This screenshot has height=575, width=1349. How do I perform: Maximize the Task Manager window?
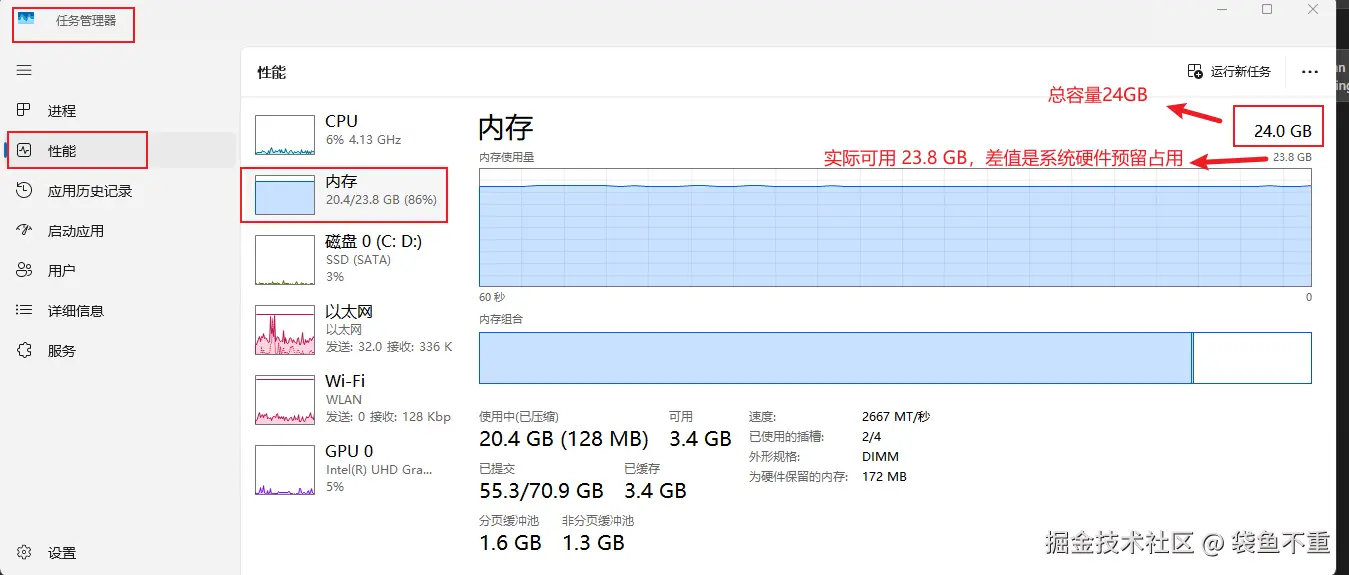(x=1267, y=10)
